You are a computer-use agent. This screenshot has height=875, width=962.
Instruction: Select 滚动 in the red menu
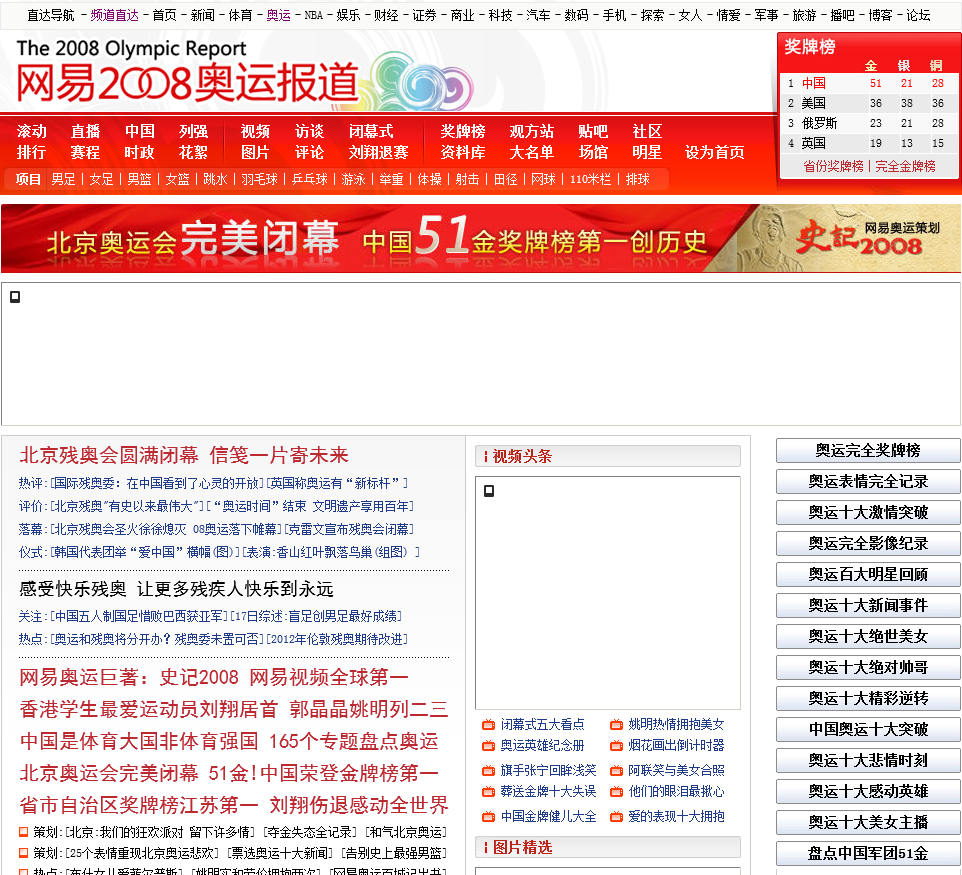(31, 131)
